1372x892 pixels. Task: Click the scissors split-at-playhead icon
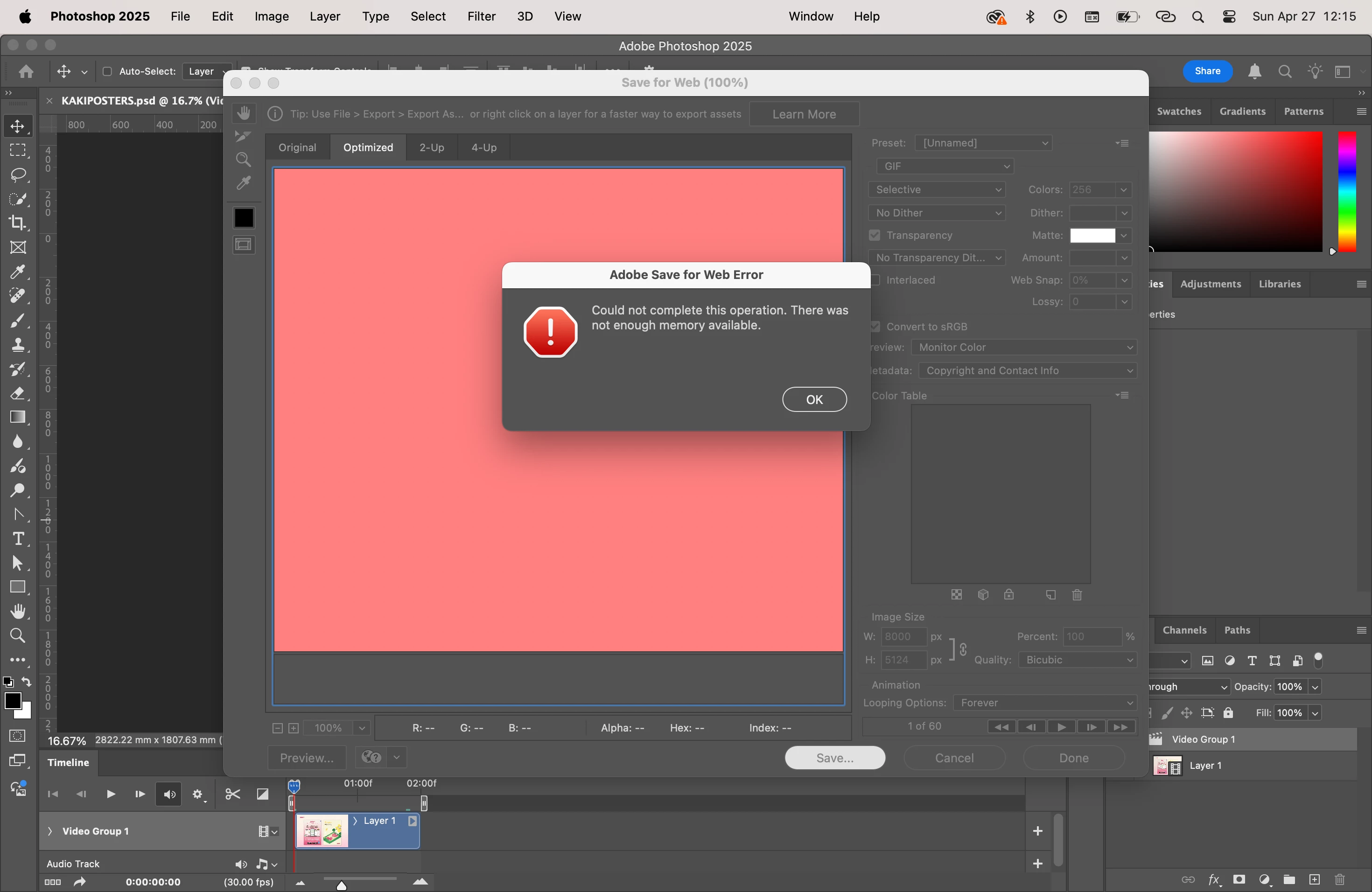[232, 794]
